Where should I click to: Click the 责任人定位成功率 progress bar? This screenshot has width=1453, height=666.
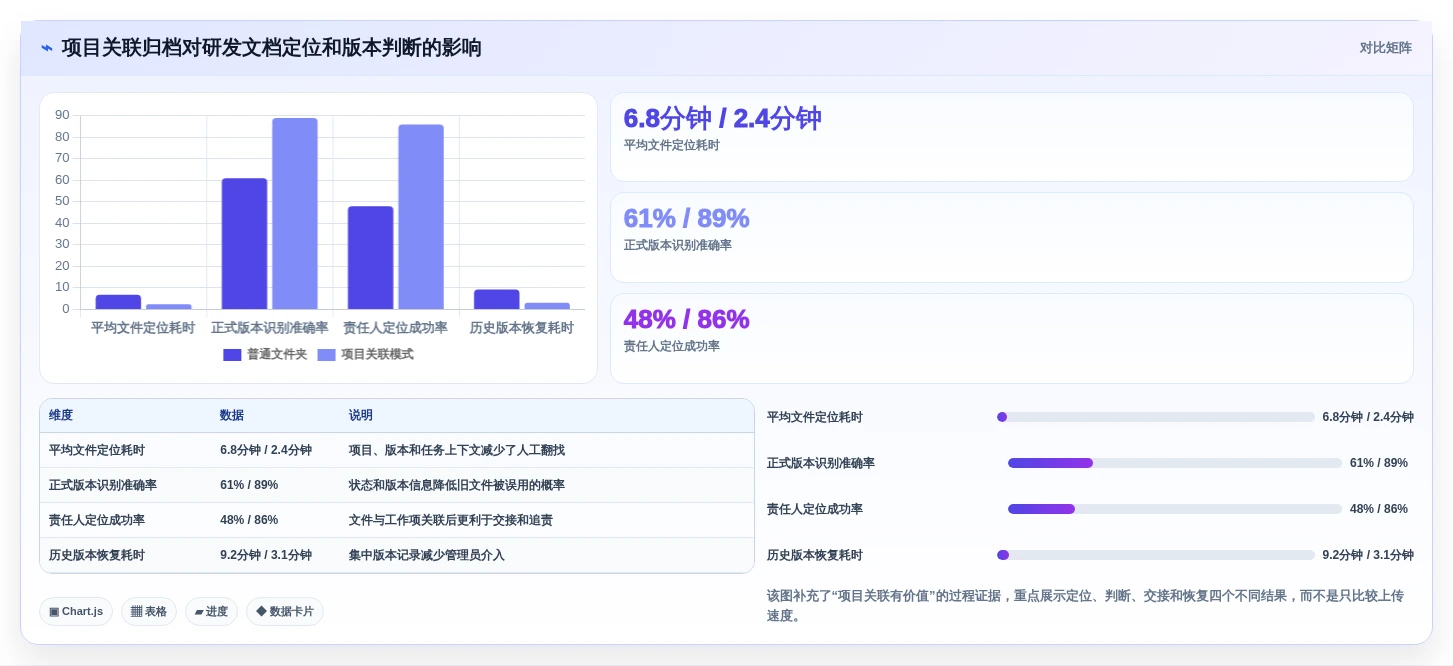click(x=1174, y=509)
